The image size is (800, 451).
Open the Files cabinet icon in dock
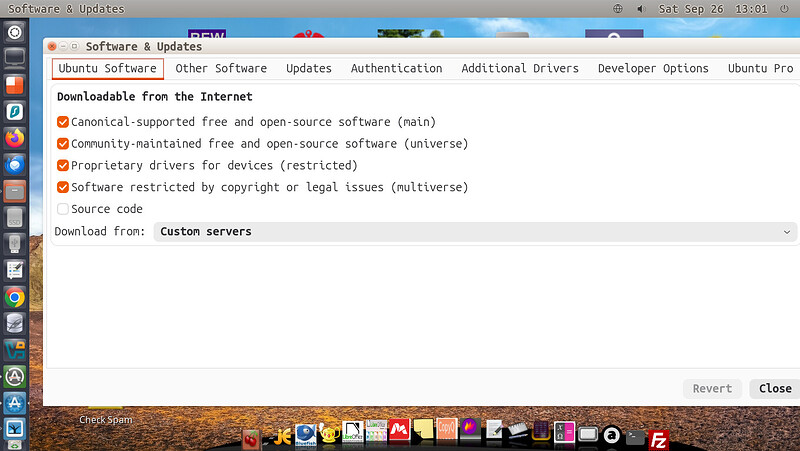coord(15,191)
